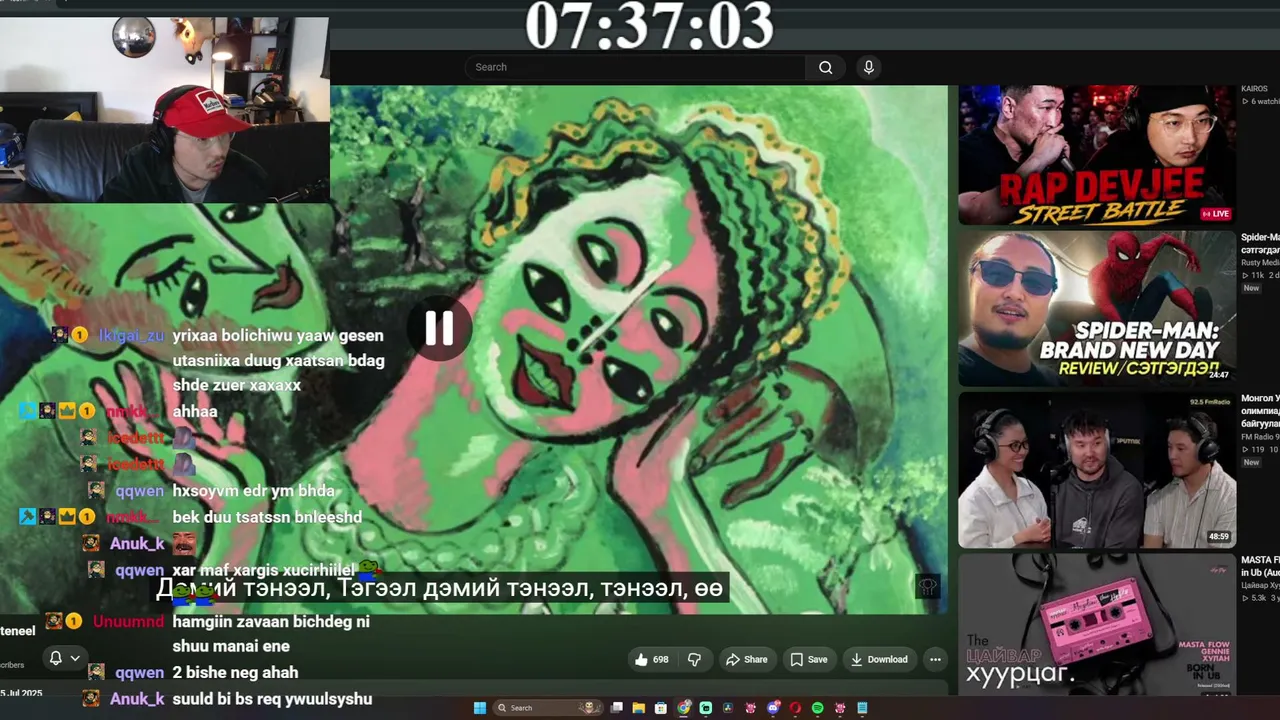
Task: Click the webcam overlay of the streamer
Action: (x=164, y=110)
